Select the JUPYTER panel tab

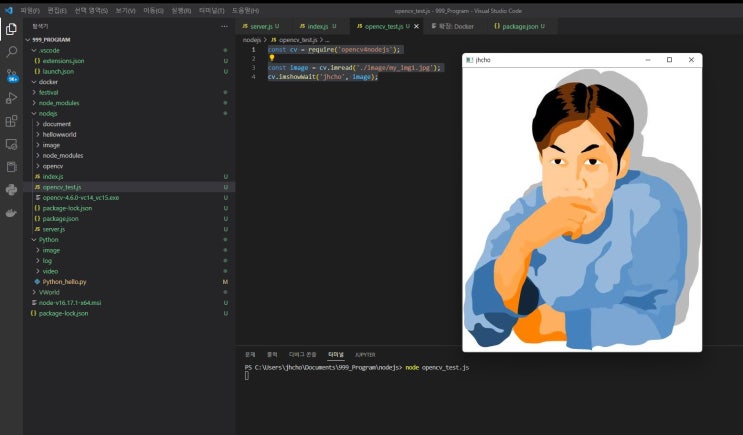tap(365, 354)
